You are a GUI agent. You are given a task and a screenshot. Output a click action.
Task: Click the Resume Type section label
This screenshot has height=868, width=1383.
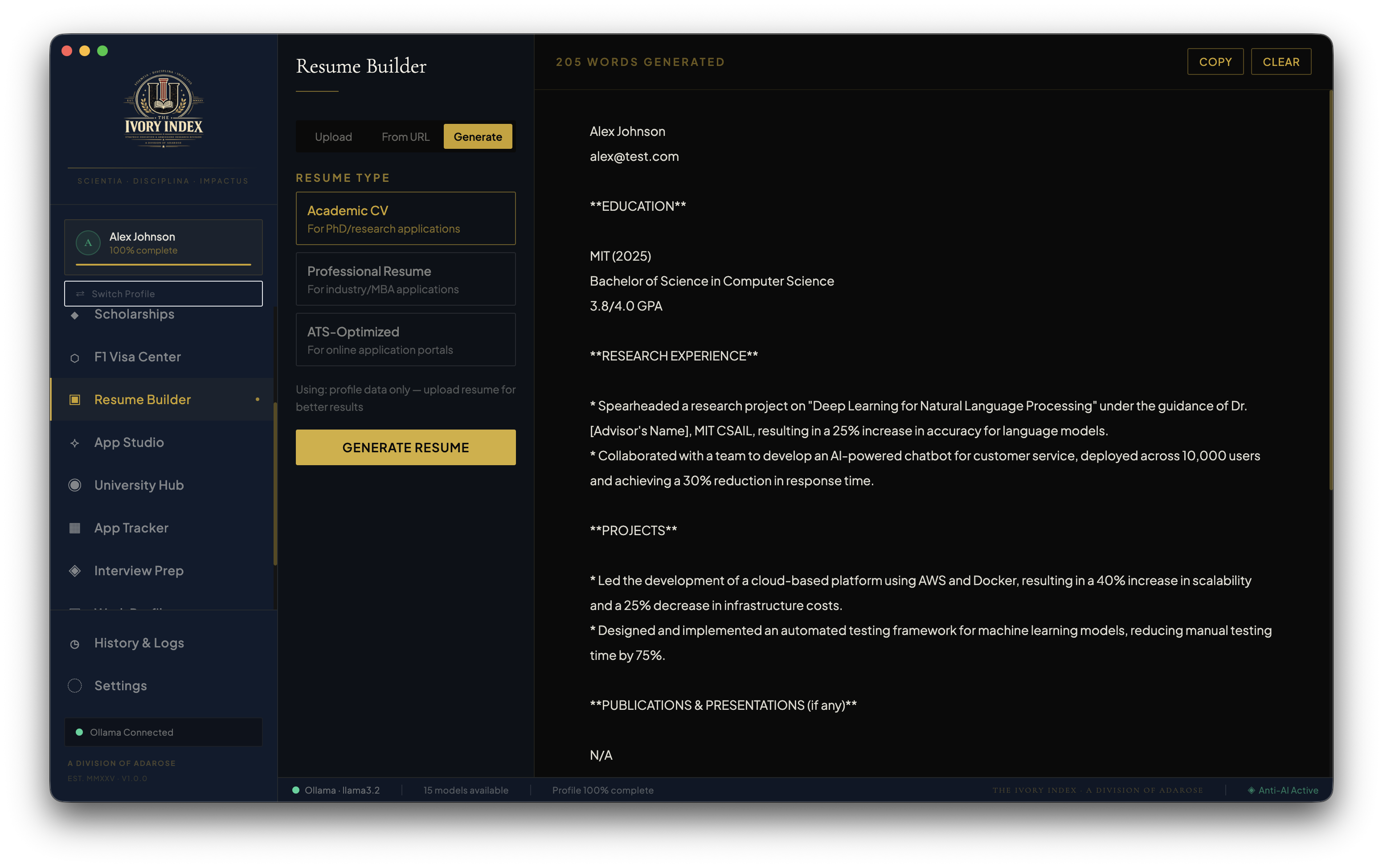pyautogui.click(x=343, y=177)
